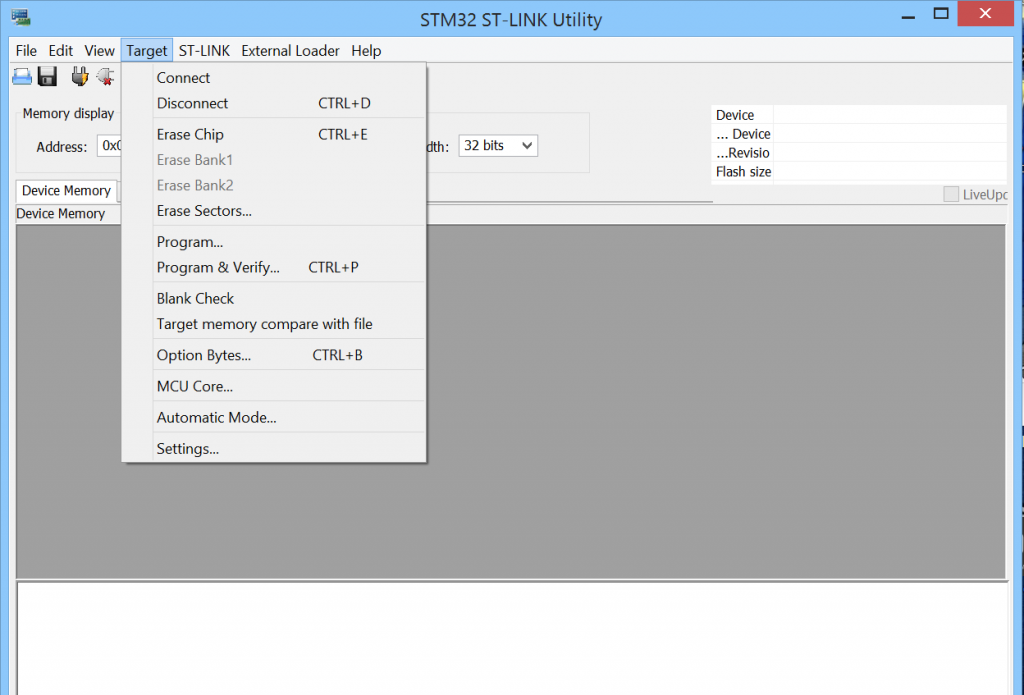Image resolution: width=1024 pixels, height=695 pixels.
Task: Maximize the ST-LINK Utility window
Action: [x=940, y=14]
